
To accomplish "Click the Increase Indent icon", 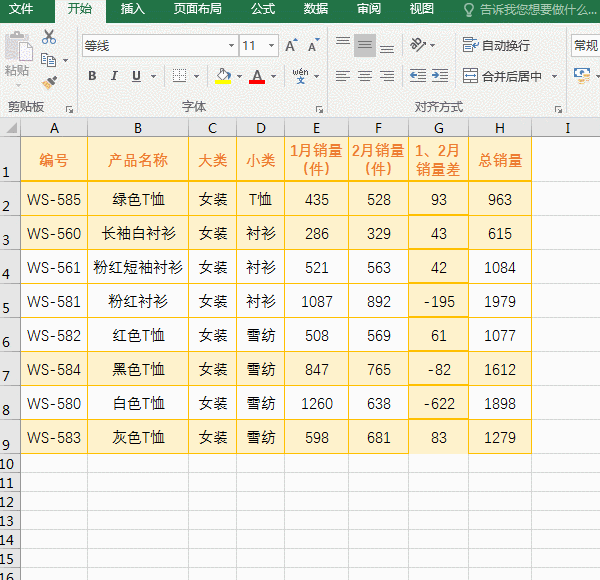I will point(440,76).
